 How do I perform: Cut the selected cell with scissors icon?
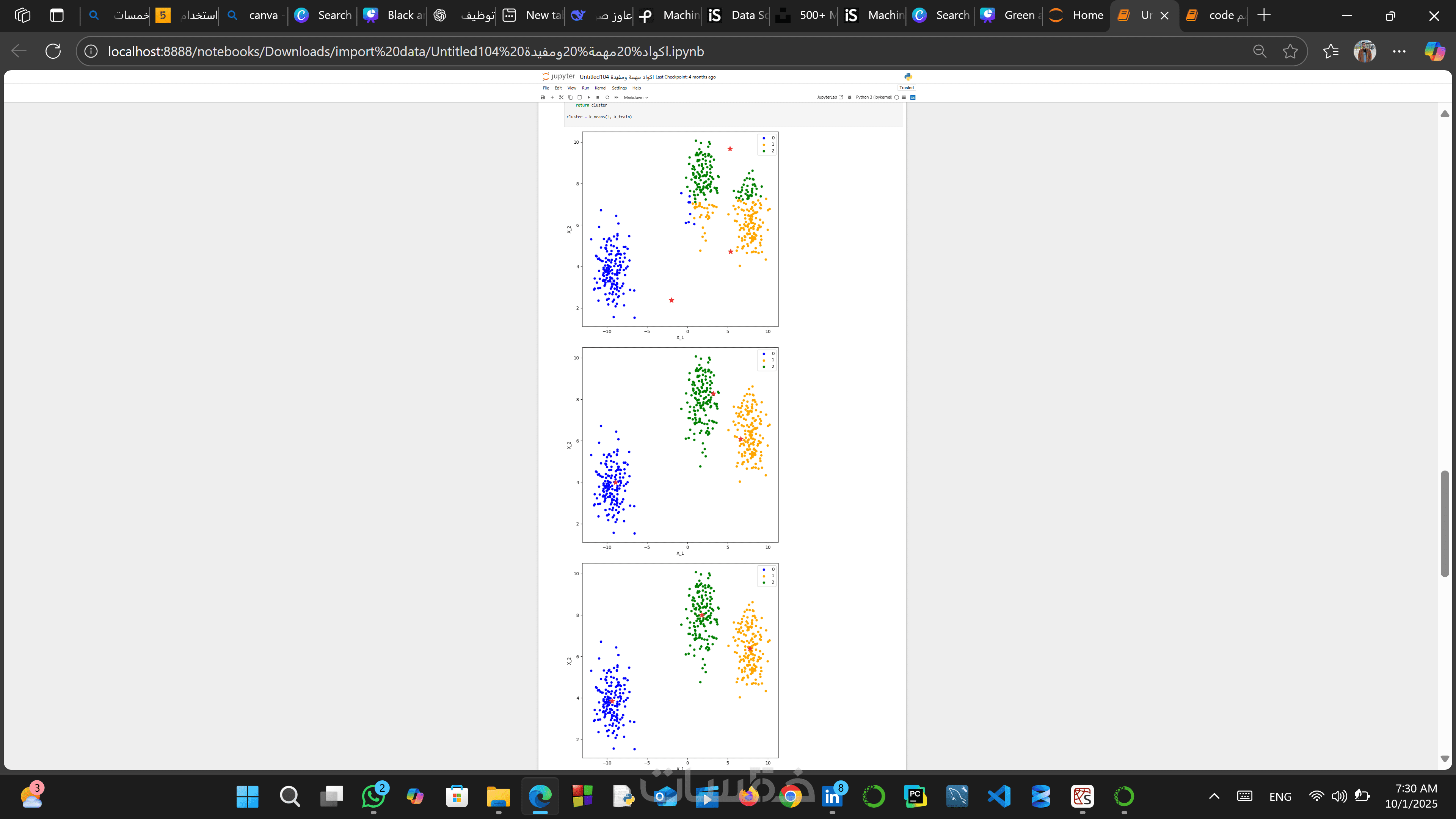[561, 97]
